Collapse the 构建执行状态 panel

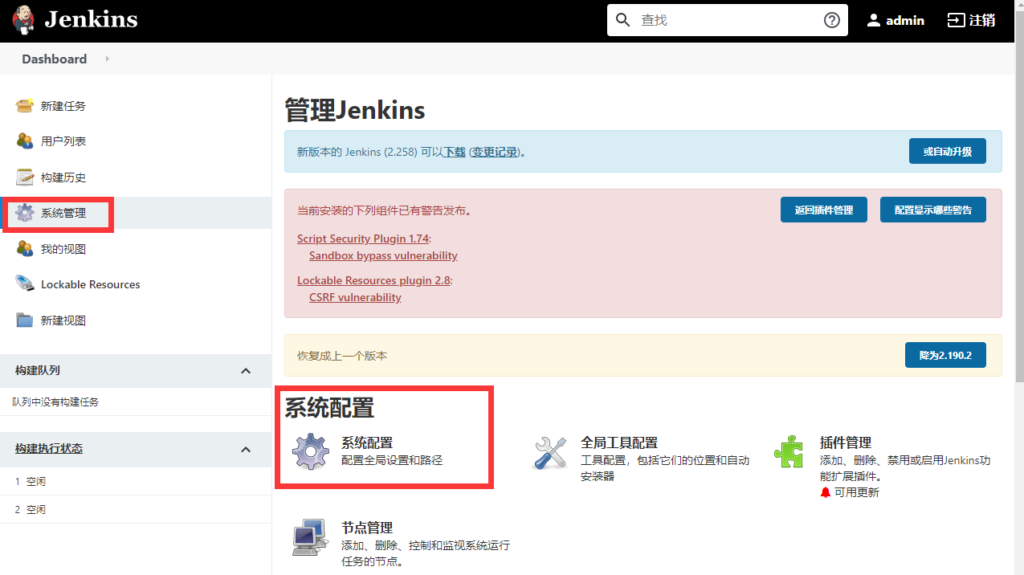[x=246, y=449]
